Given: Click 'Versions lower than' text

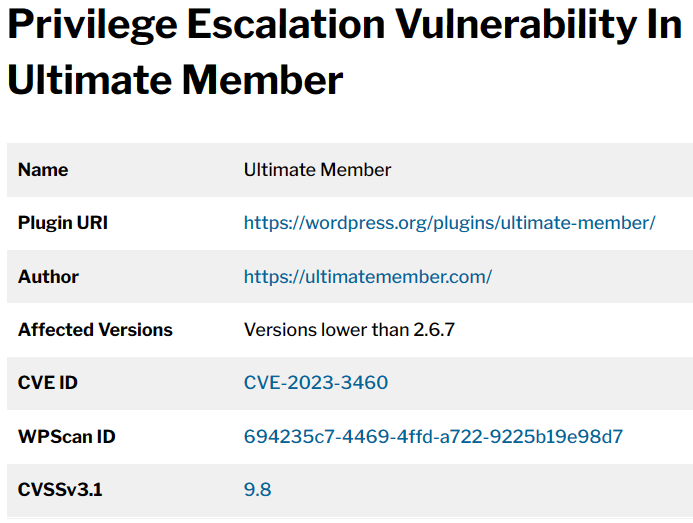Looking at the screenshot, I should 327,330.
